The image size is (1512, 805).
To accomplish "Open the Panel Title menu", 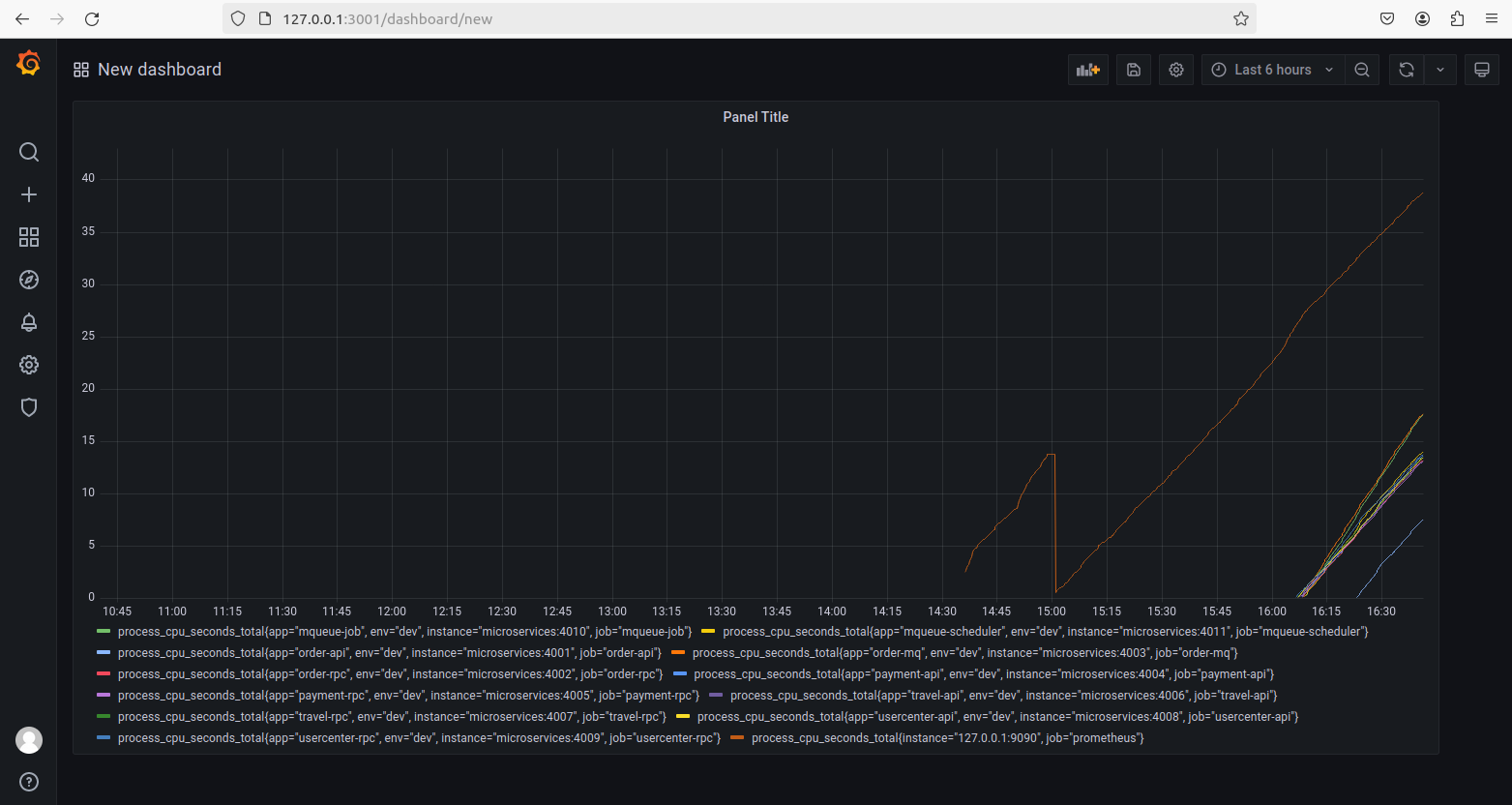I will point(756,117).
